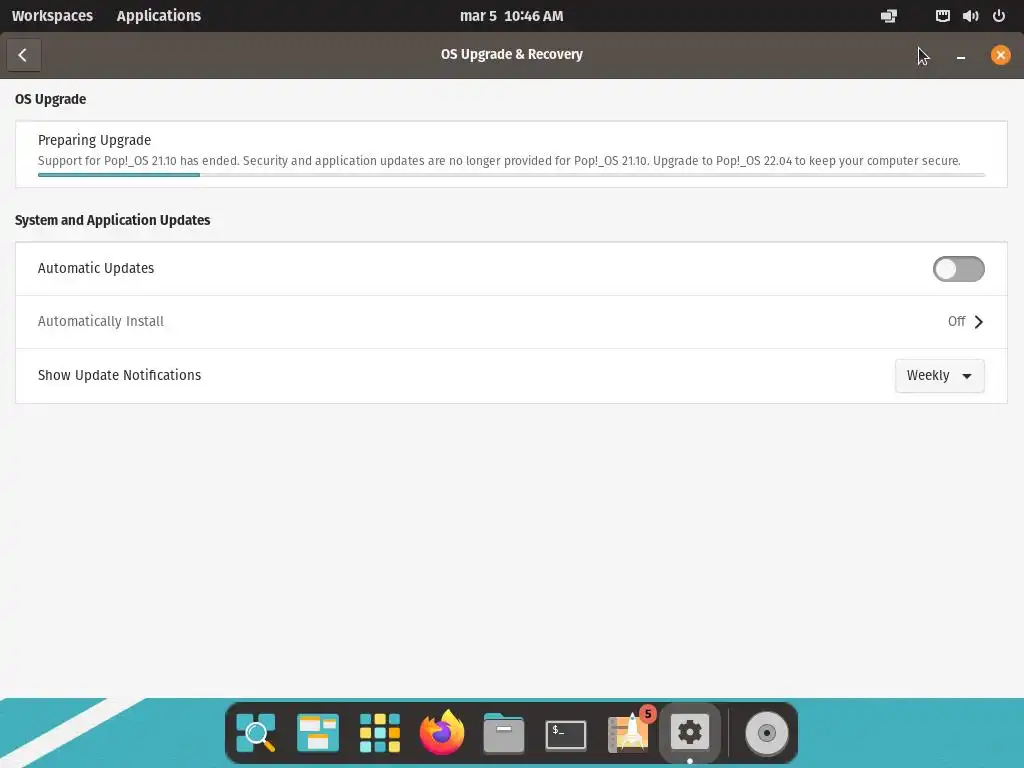The height and width of the screenshot is (768, 1024).
Task: Click the Preparing Upgrade title
Action: coord(95,140)
